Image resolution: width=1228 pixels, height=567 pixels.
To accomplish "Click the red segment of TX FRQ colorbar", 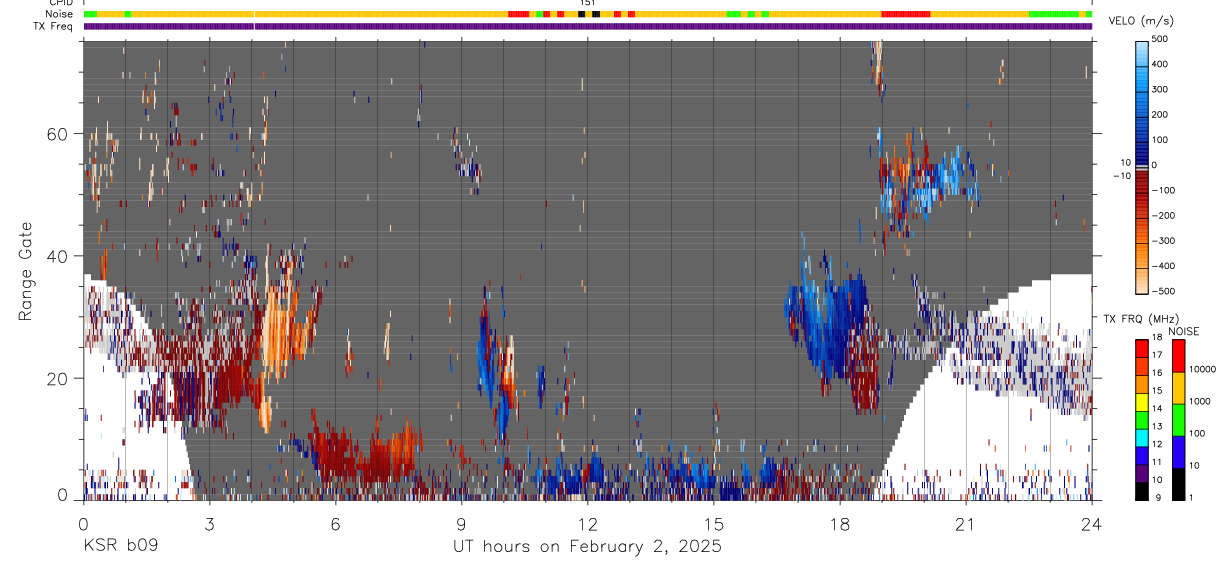I will click(1142, 348).
